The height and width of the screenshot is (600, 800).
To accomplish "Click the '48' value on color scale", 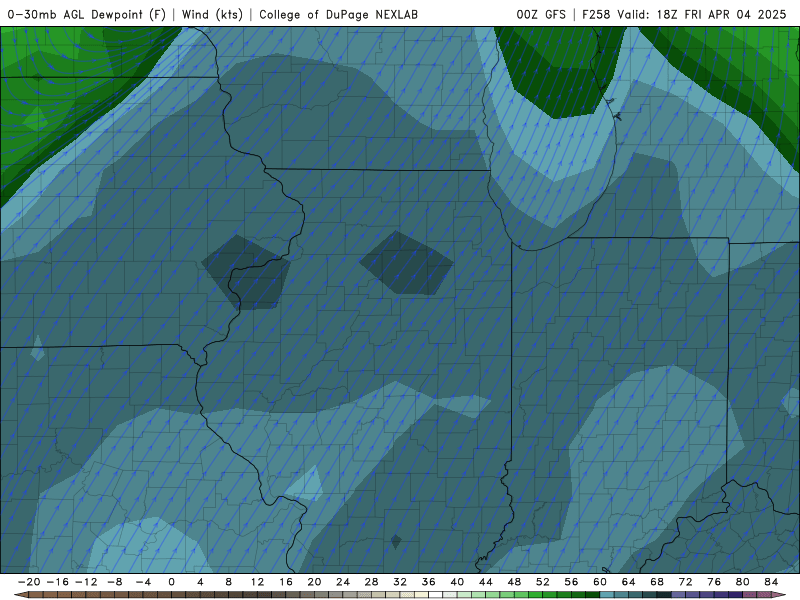I will 514,582.
